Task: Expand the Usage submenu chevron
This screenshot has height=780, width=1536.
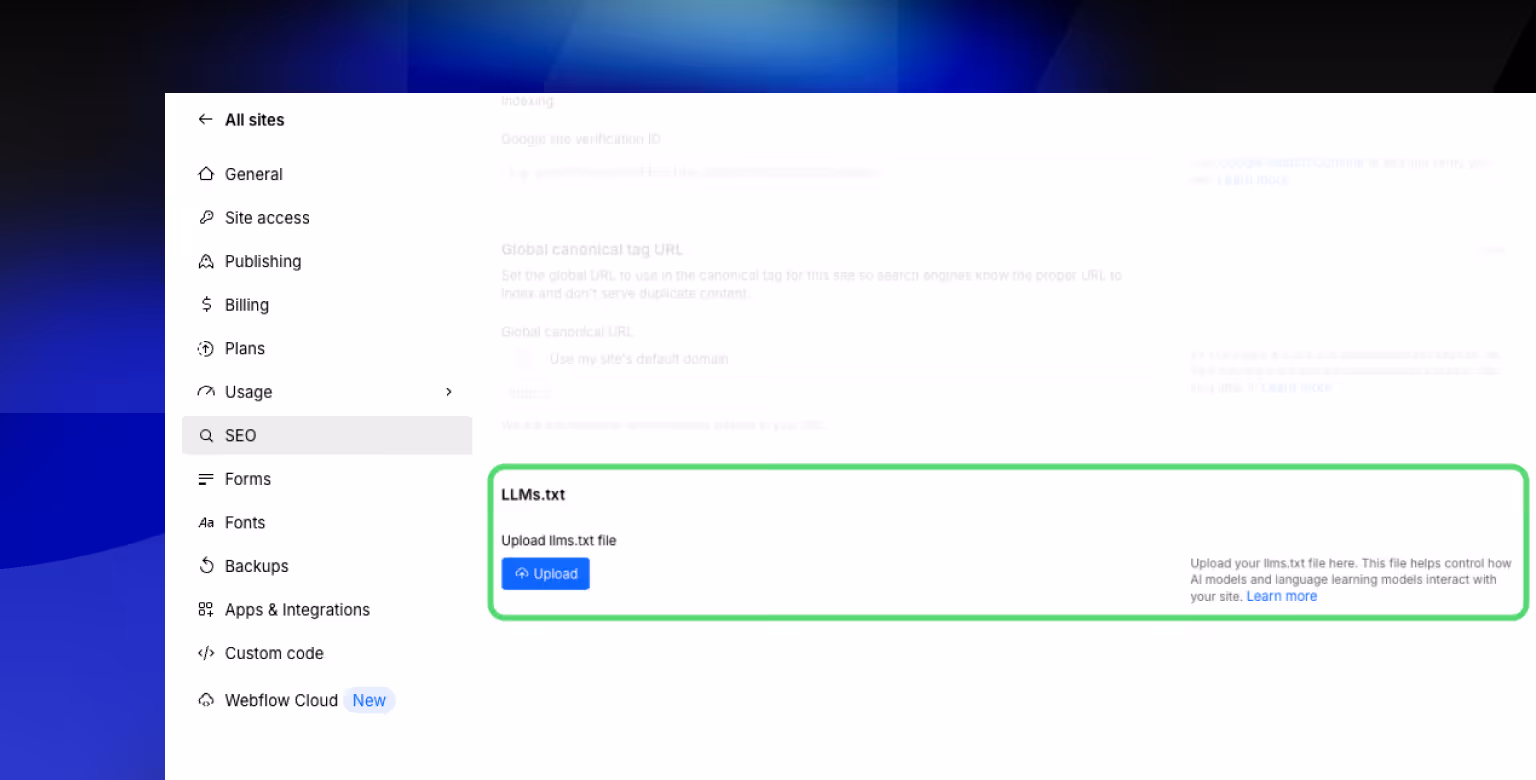Action: pos(448,391)
